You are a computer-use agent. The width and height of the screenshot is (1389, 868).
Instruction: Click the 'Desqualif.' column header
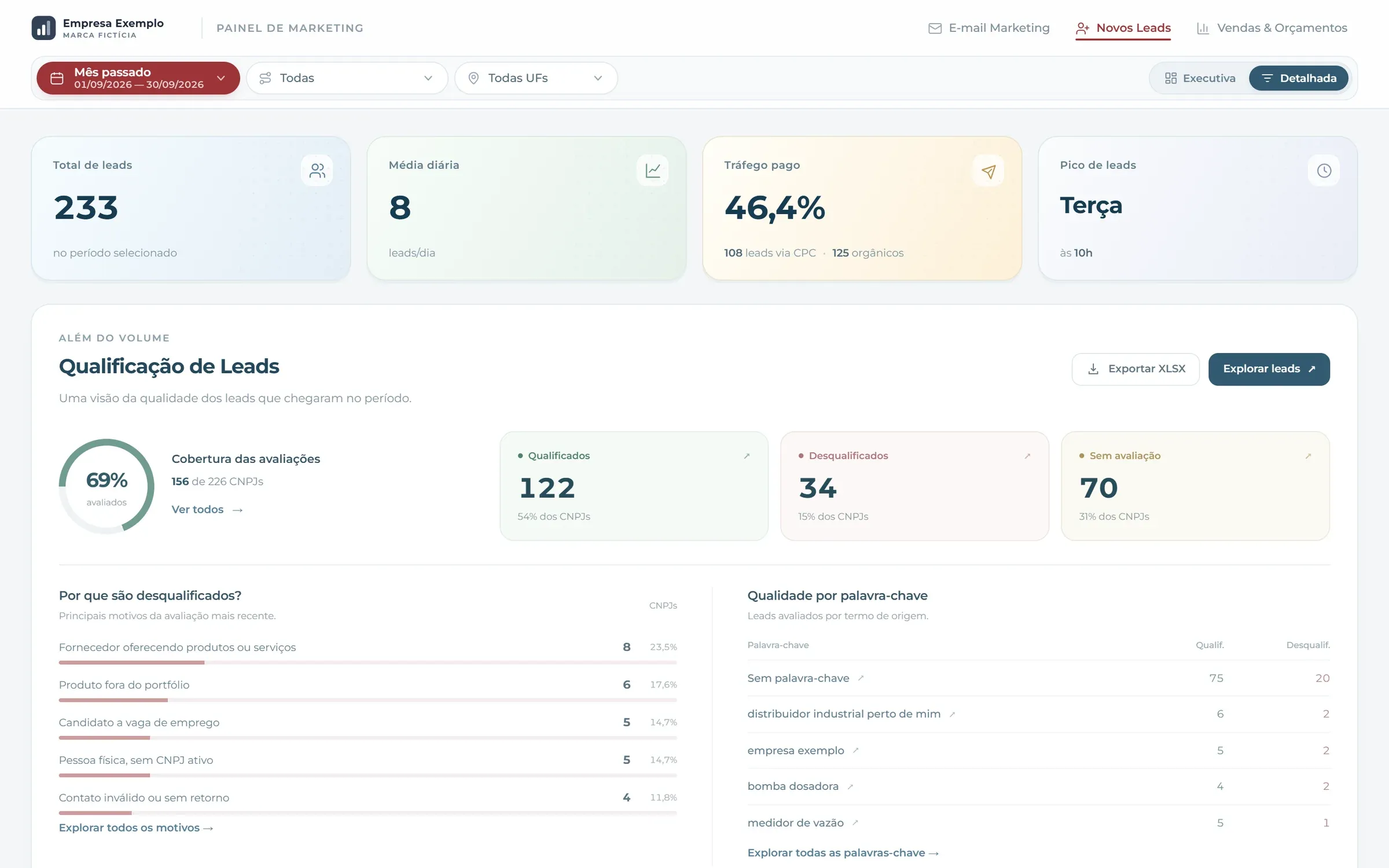(1308, 645)
